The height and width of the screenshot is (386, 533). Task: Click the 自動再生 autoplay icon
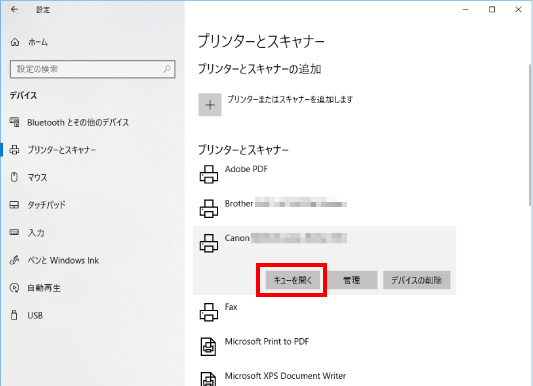14,288
